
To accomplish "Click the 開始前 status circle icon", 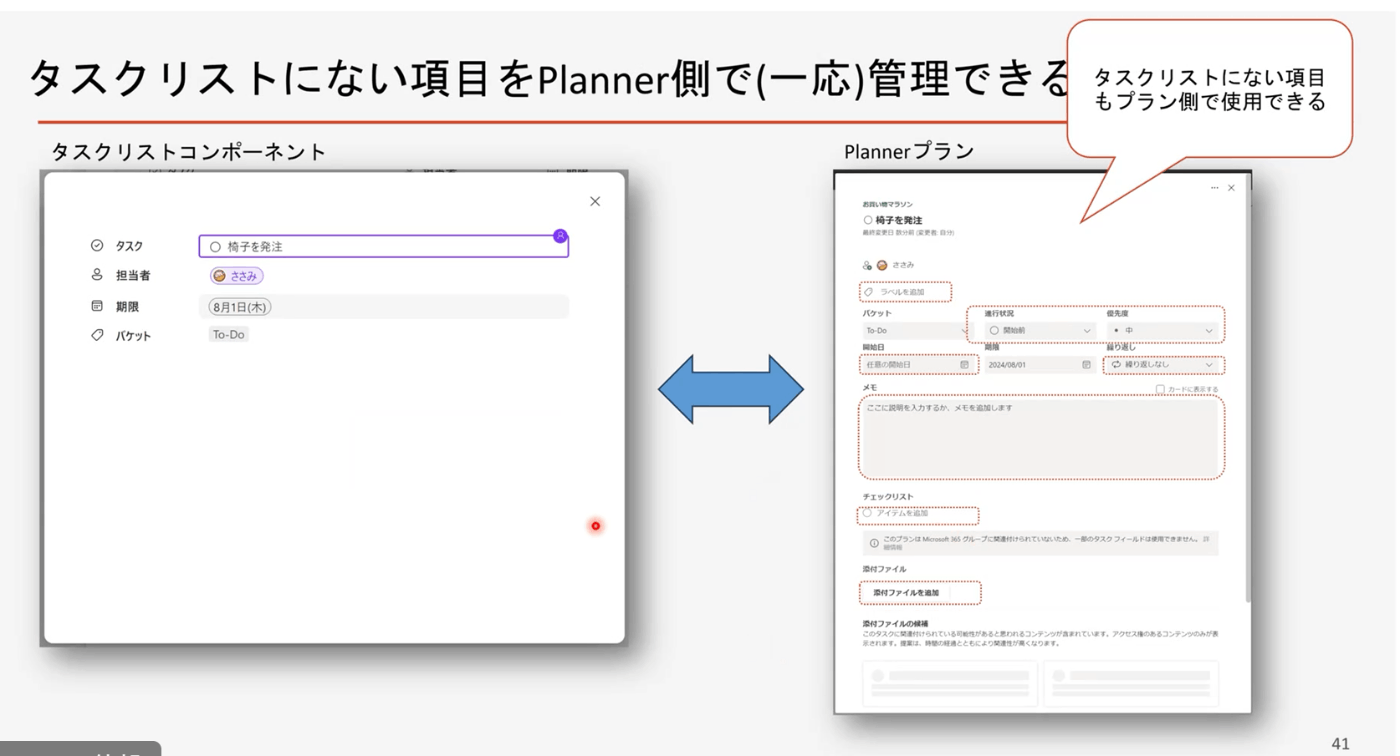I will click(994, 330).
